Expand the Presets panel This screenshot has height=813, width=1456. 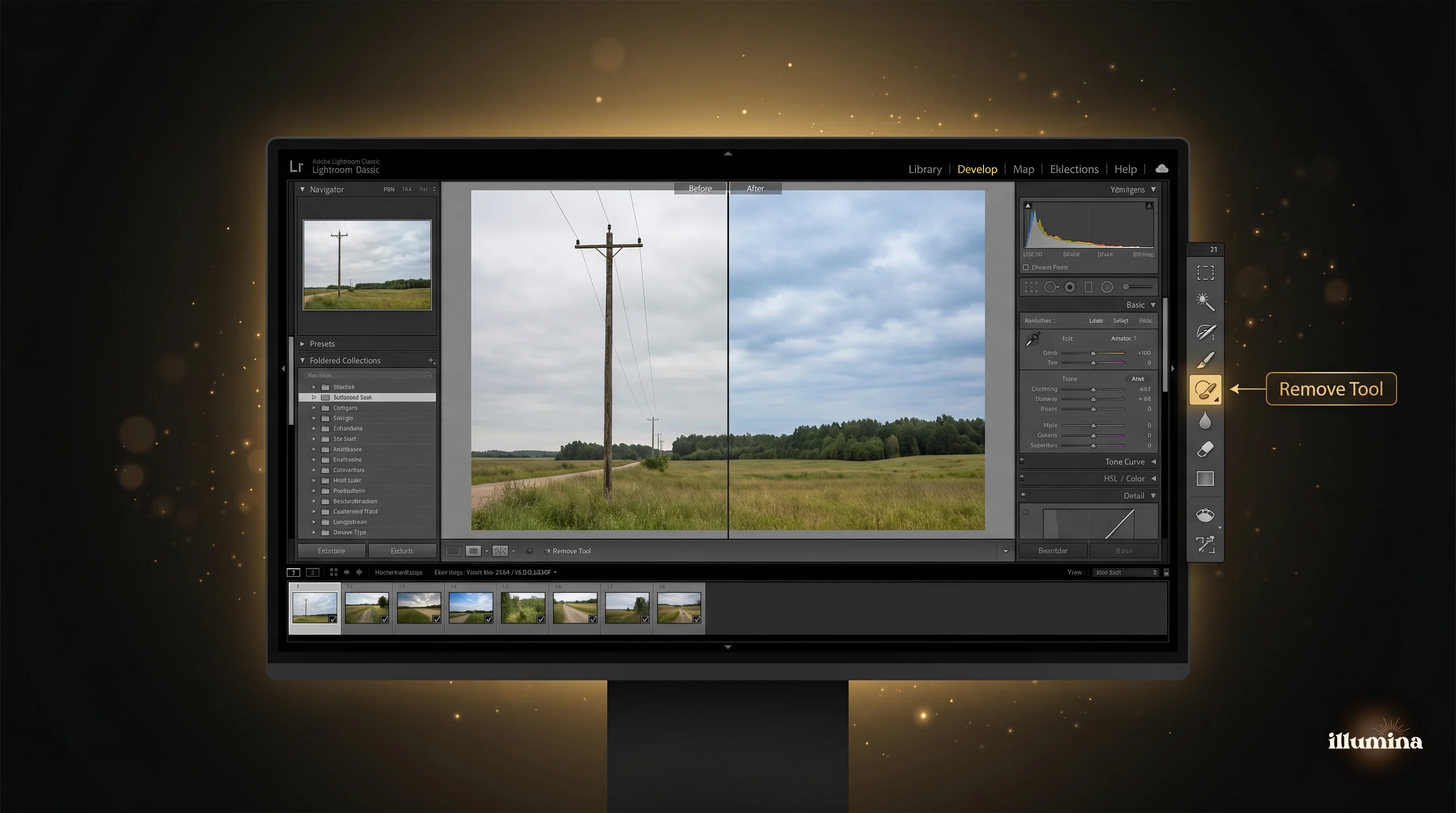coord(321,343)
